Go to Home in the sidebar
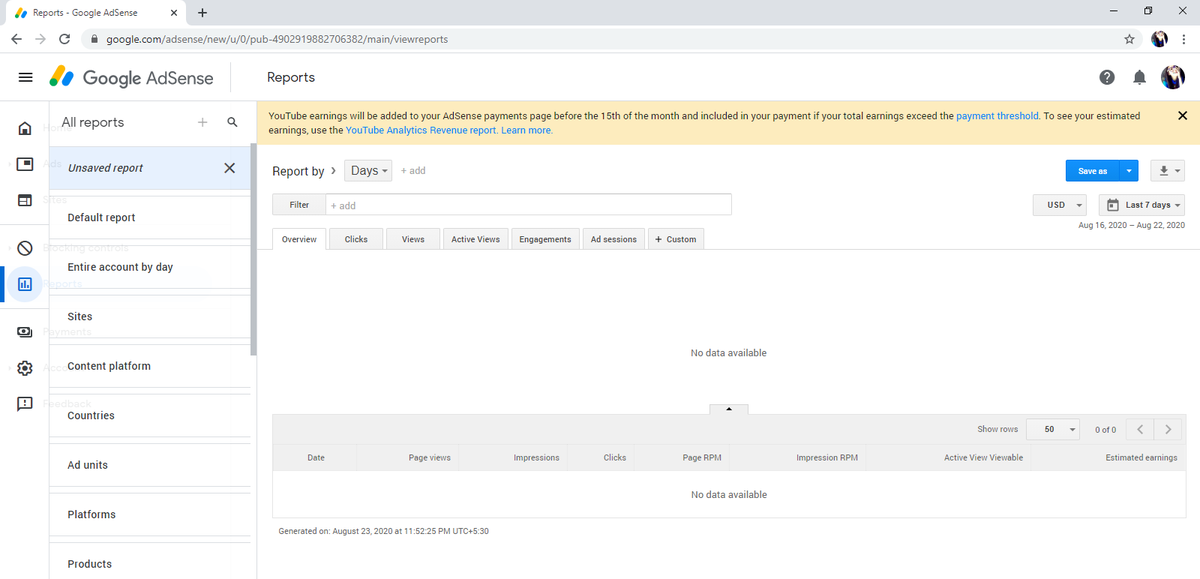The width and height of the screenshot is (1200, 579). coord(25,129)
